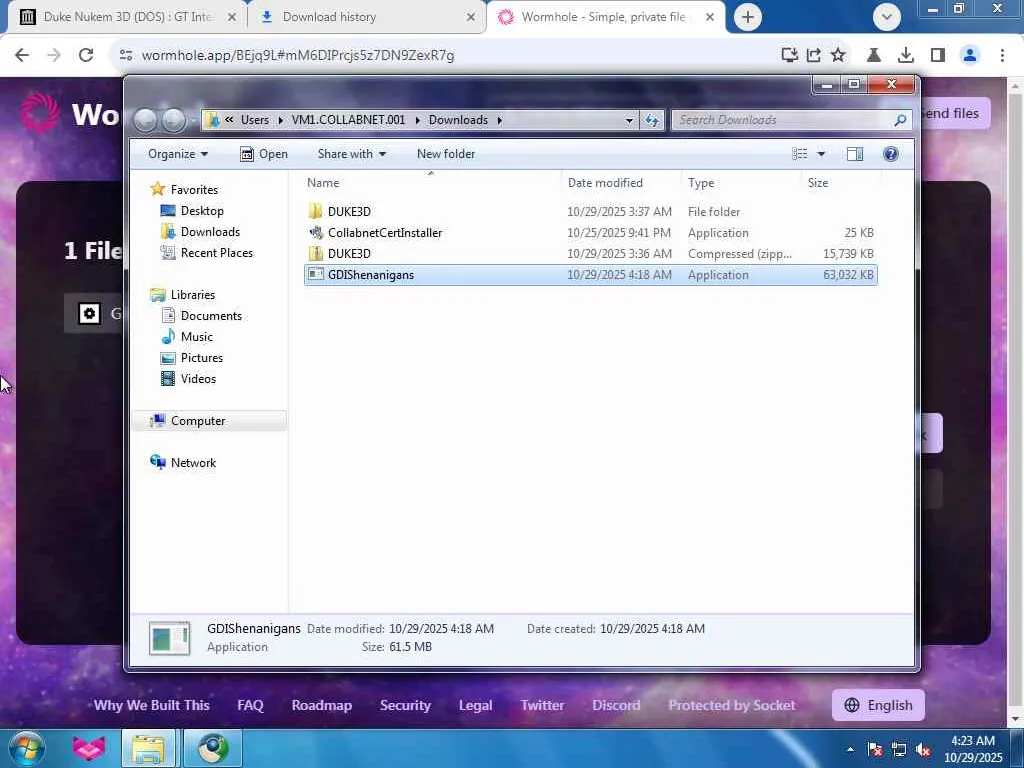Select Libraries in navigation pane
Viewport: 1024px width, 768px height.
[193, 295]
